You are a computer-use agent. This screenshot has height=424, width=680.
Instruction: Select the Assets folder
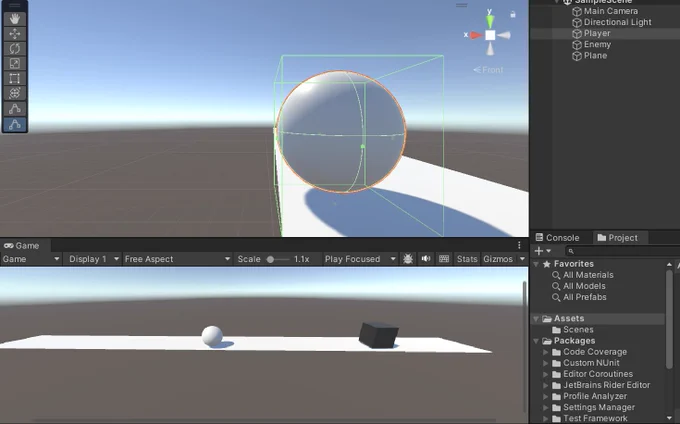click(x=569, y=319)
